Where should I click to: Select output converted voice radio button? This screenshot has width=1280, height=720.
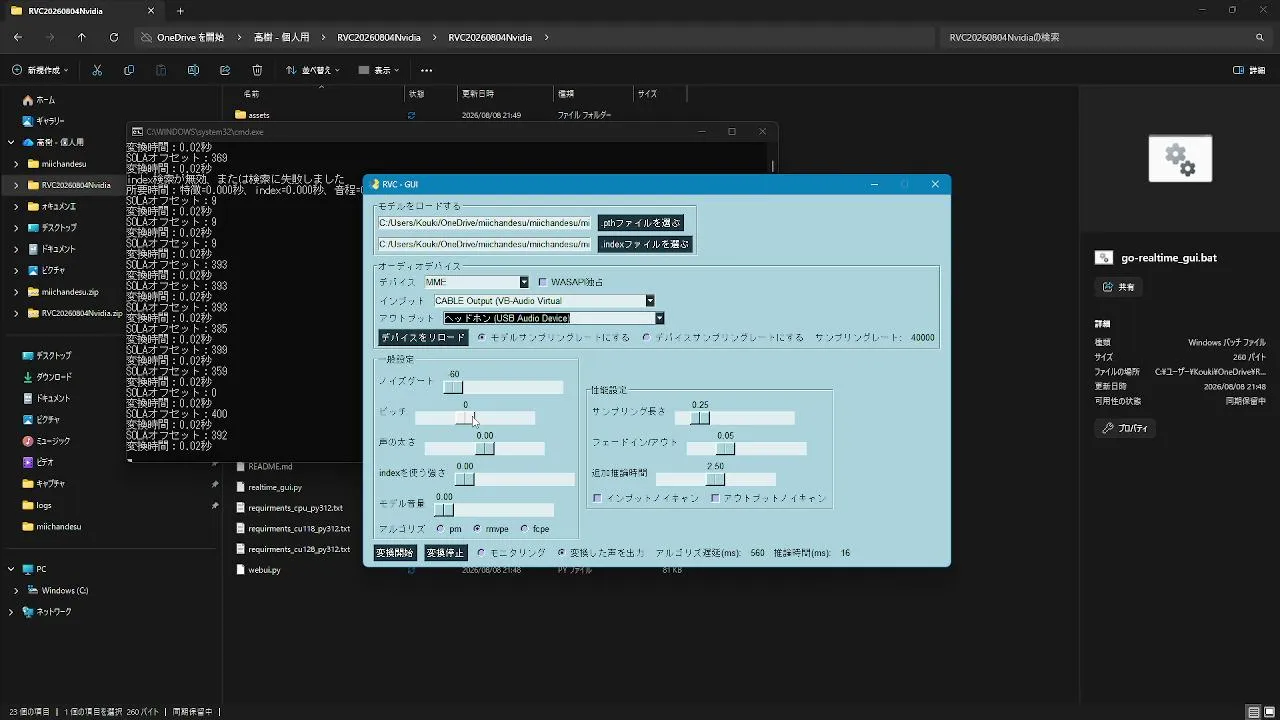coord(561,552)
